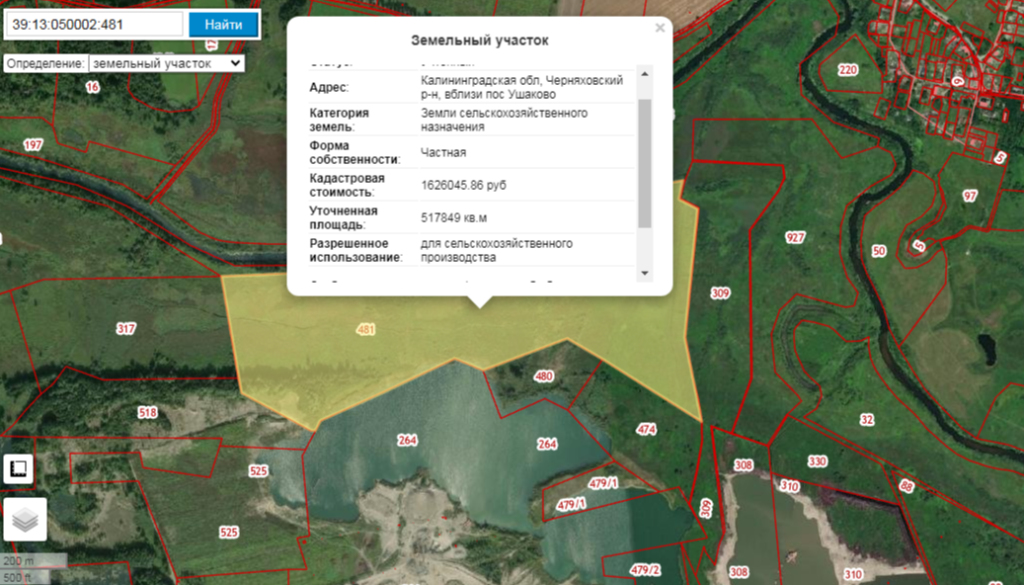
Task: Focus the cadastral number search field
Action: pos(95,25)
